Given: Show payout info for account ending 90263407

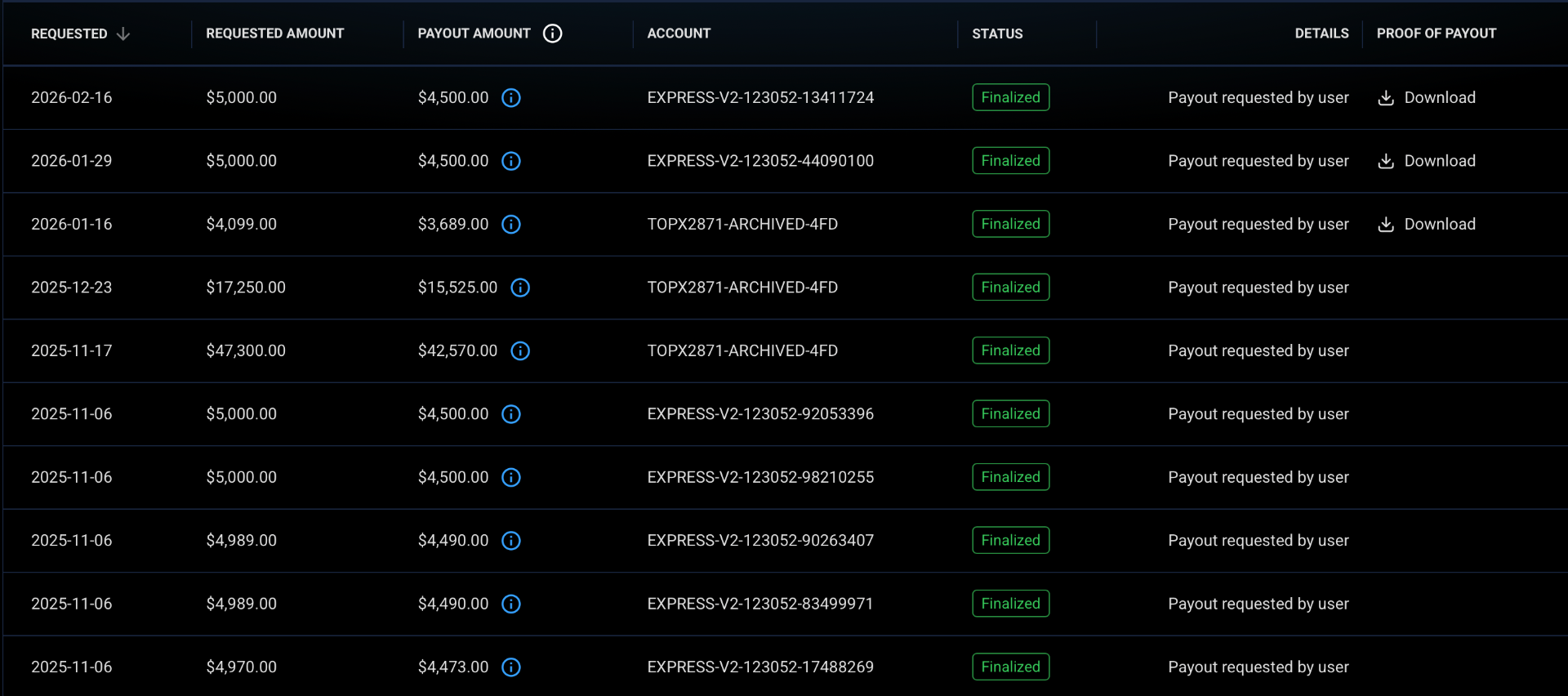Looking at the screenshot, I should [x=511, y=541].
